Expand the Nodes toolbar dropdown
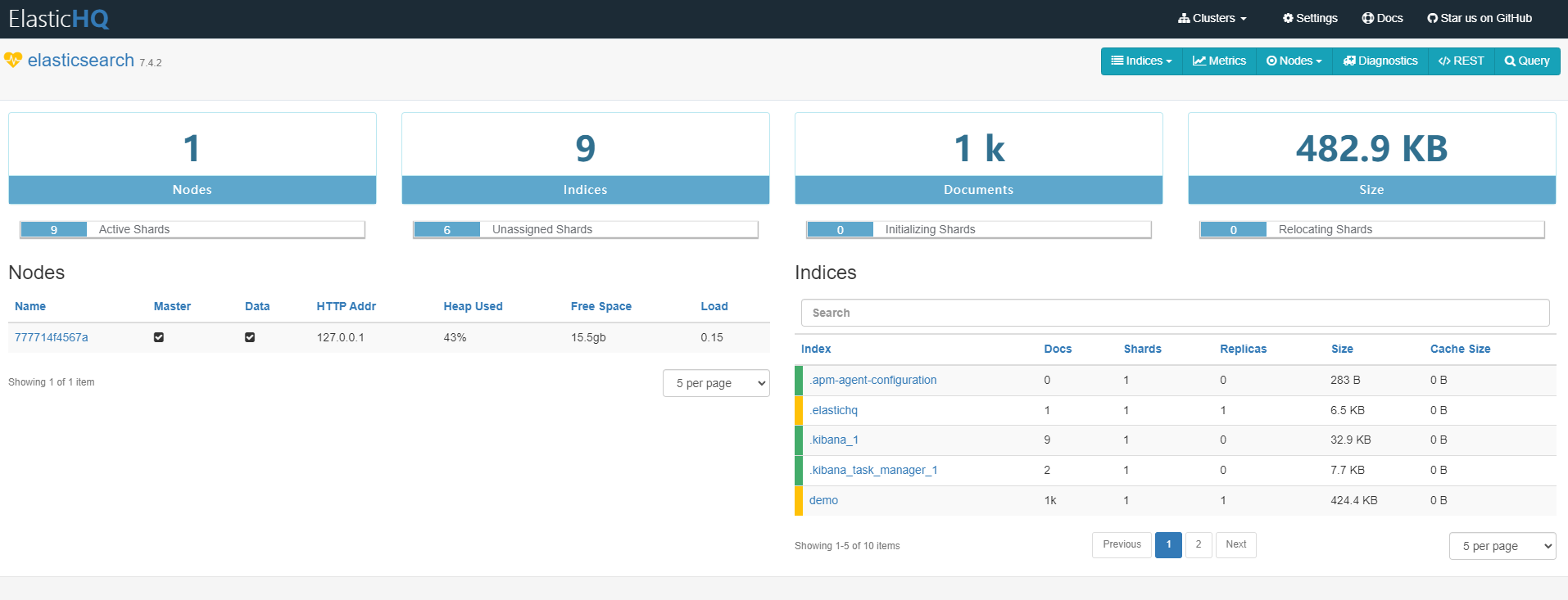This screenshot has width=1568, height=600. pos(1294,61)
